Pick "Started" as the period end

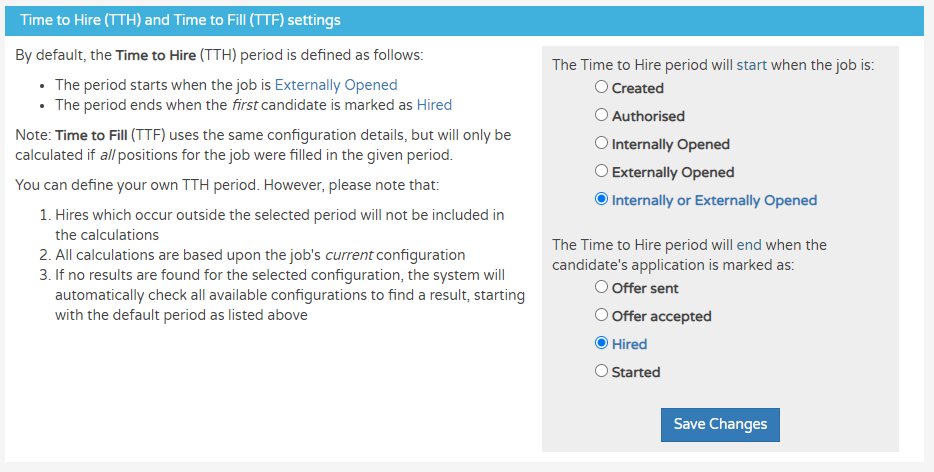click(601, 371)
